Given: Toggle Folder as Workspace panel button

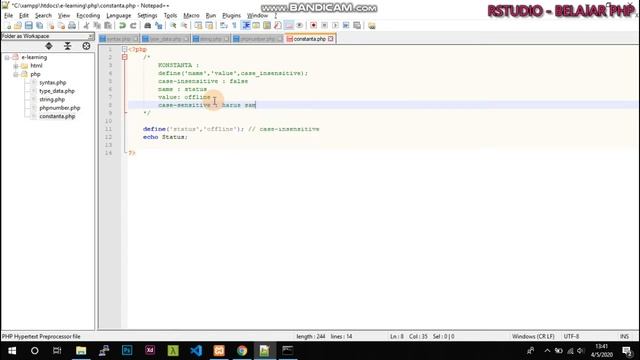Looking at the screenshot, I should [x=289, y=26].
